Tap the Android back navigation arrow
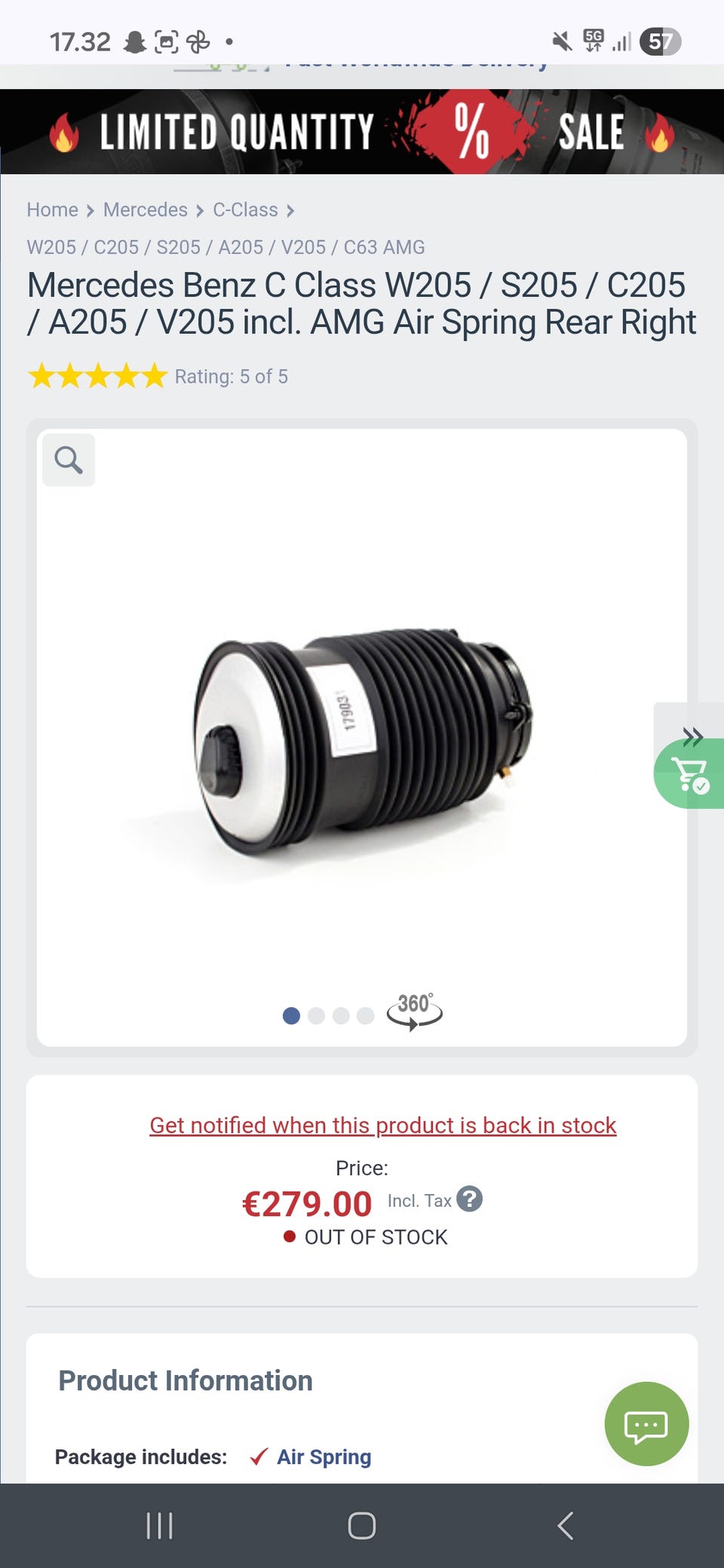Image resolution: width=724 pixels, height=1568 pixels. pos(565,1526)
